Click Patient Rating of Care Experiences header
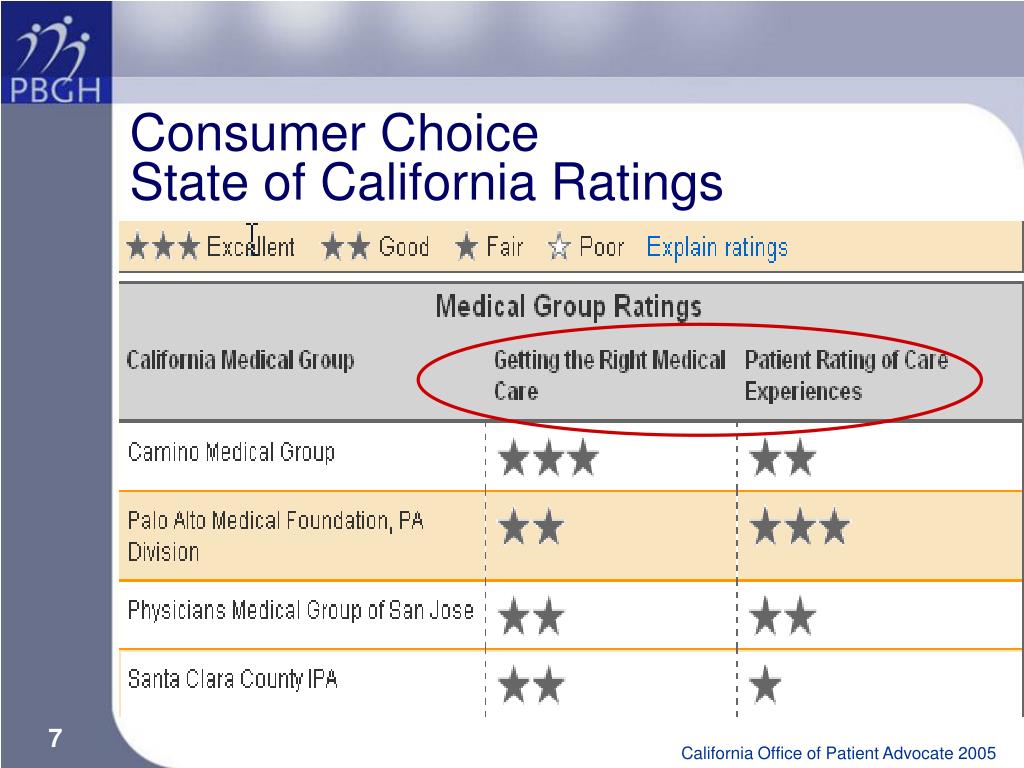Image resolution: width=1024 pixels, height=768 pixels. (846, 376)
